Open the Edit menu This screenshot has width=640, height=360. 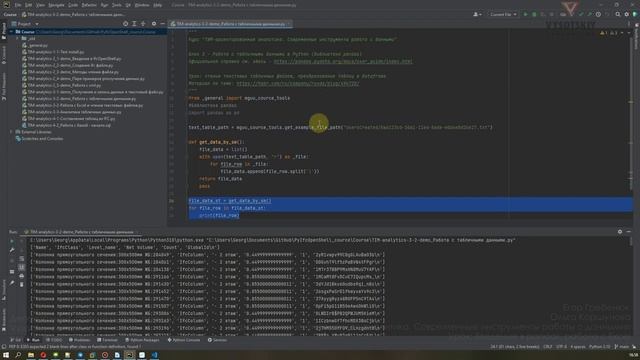pos(29,5)
